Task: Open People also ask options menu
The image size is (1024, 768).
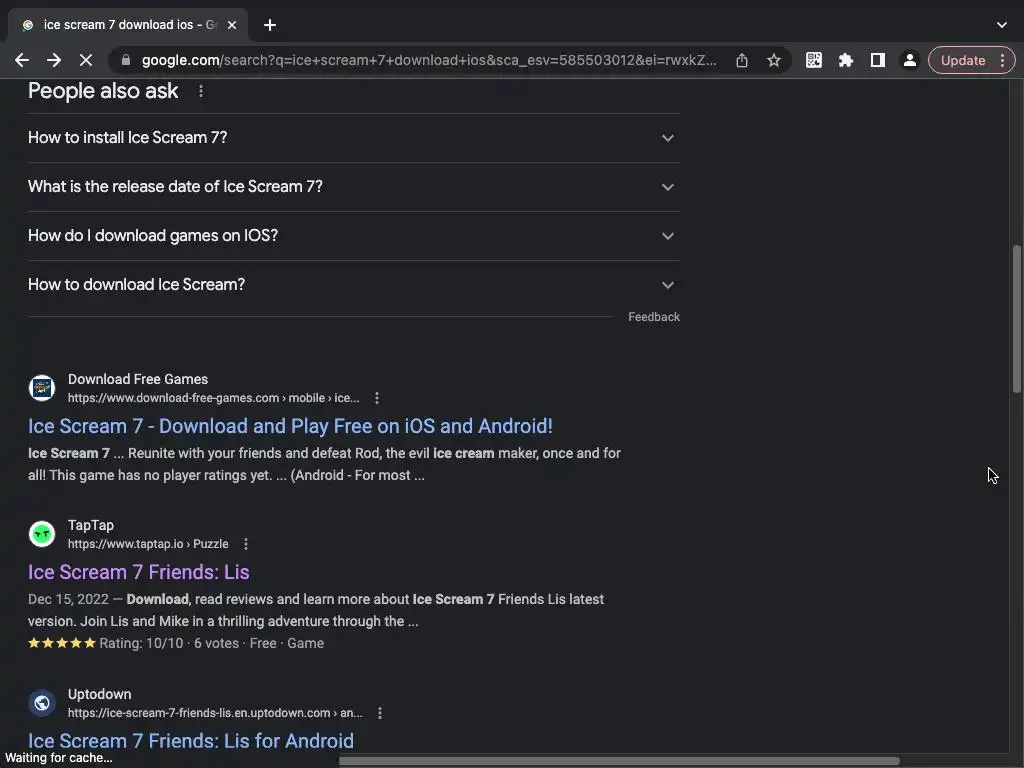Action: (200, 91)
